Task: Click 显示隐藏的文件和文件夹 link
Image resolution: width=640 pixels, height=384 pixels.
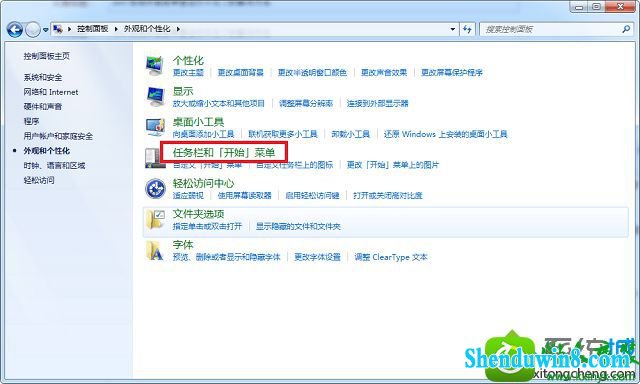Action: [x=298, y=226]
